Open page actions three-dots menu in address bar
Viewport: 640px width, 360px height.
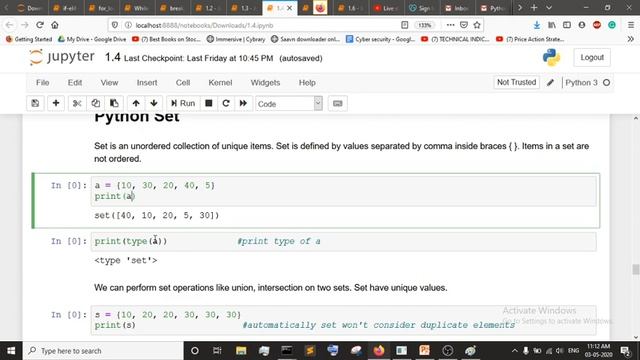[x=450, y=25]
